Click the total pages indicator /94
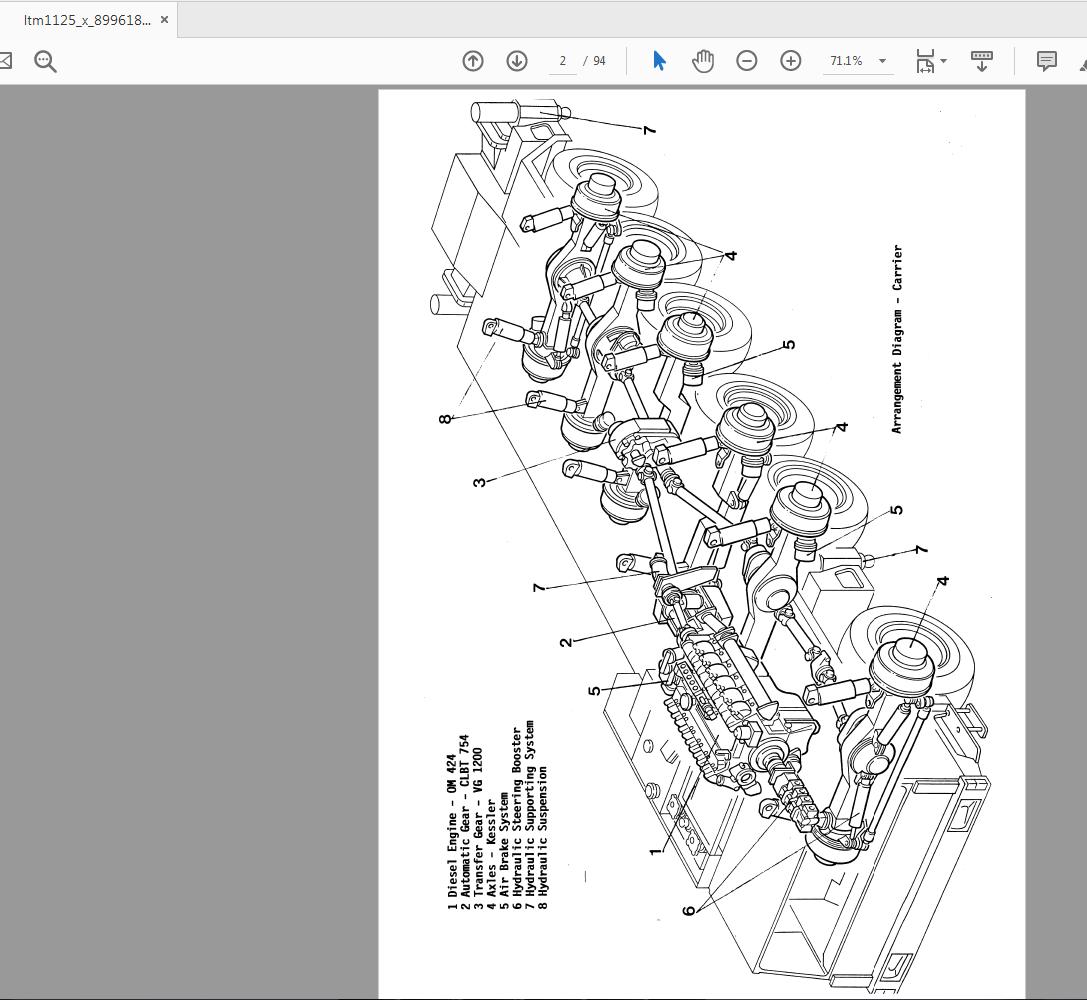Viewport: 1087px width, 1000px height. tap(596, 61)
